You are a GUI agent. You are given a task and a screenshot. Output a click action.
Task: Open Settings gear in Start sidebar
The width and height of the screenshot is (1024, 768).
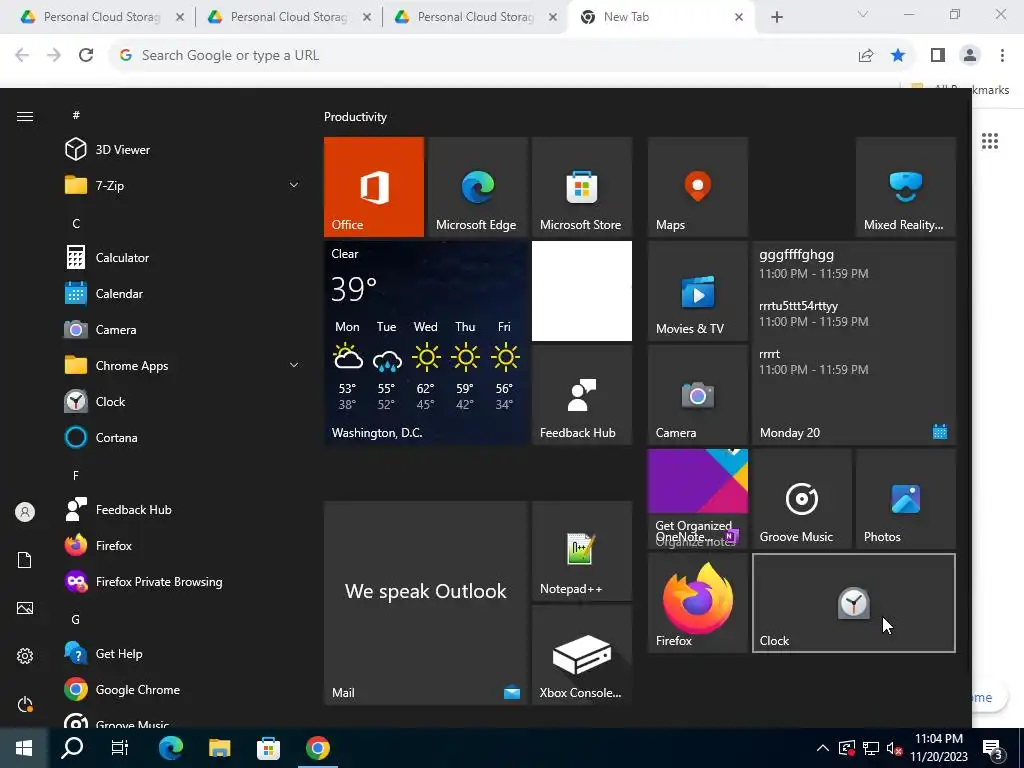point(25,656)
